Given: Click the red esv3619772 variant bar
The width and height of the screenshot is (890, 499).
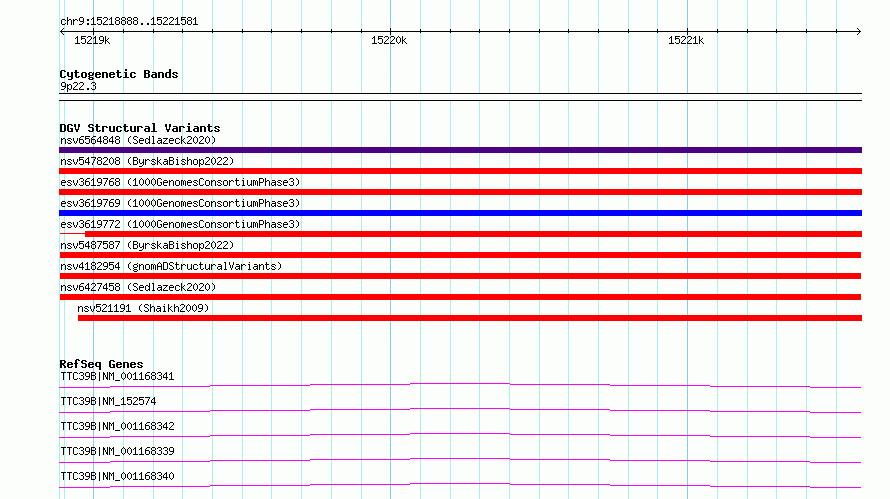Looking at the screenshot, I should 473,234.
